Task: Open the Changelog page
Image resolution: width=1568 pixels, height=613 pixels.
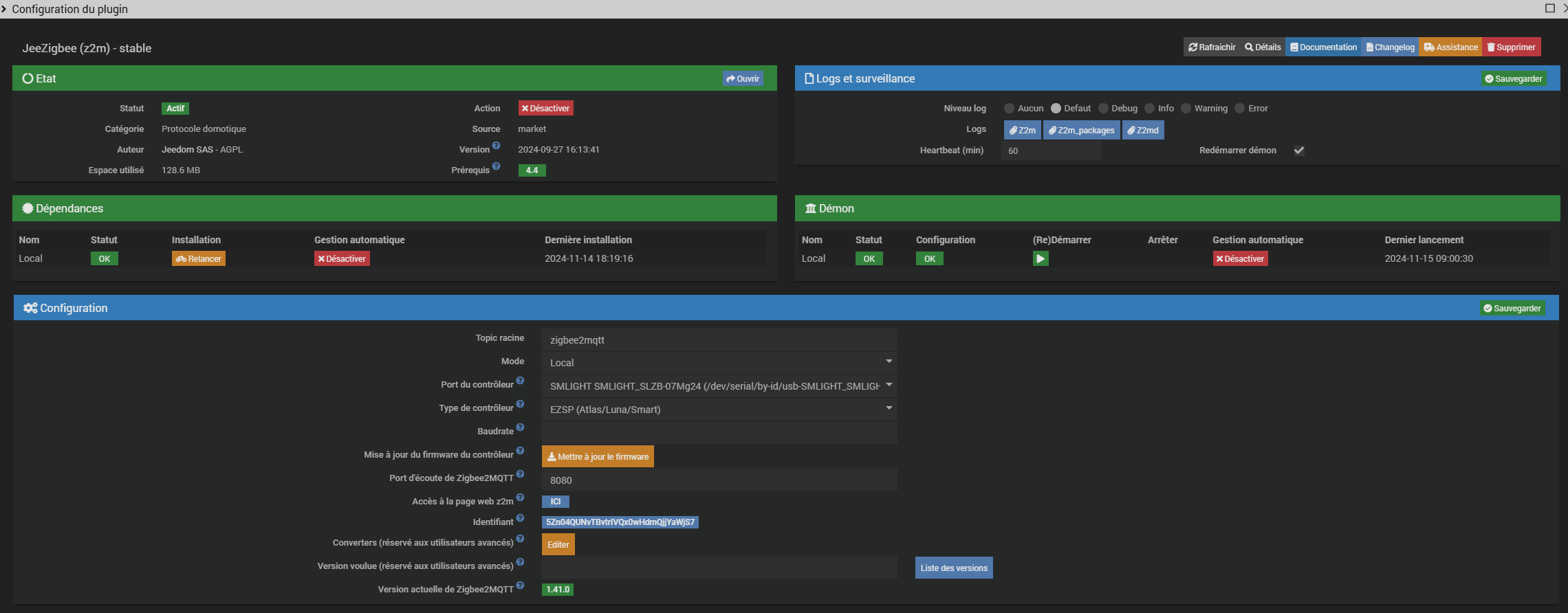Action: (1390, 47)
